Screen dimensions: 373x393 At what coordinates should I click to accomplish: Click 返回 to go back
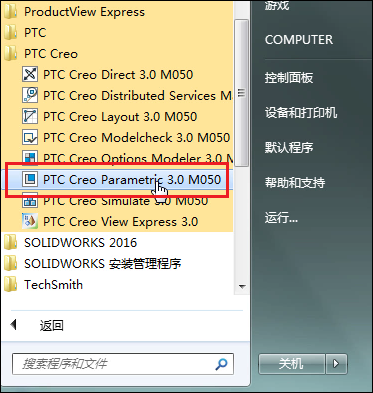[x=51, y=325]
